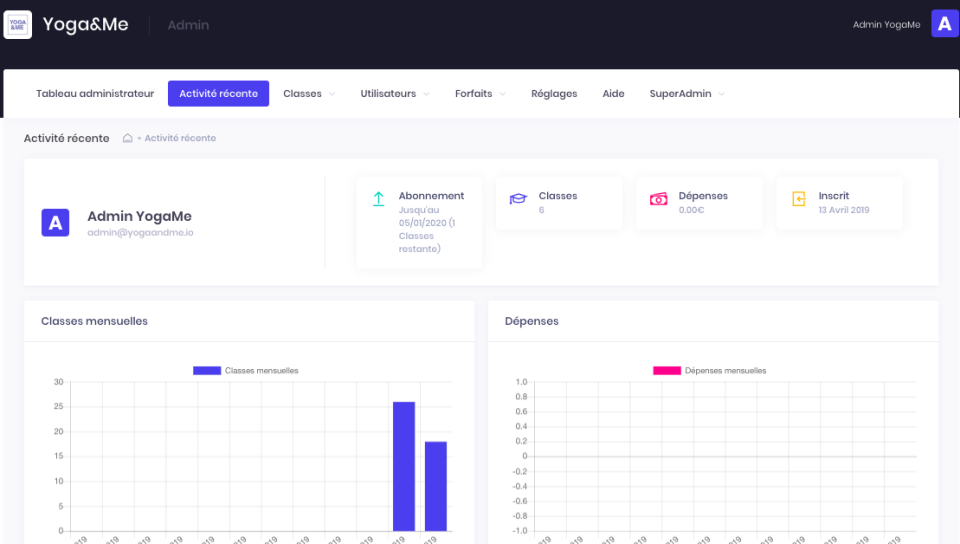Click the Admin label beside brand
The height and width of the screenshot is (544, 960).
189,25
